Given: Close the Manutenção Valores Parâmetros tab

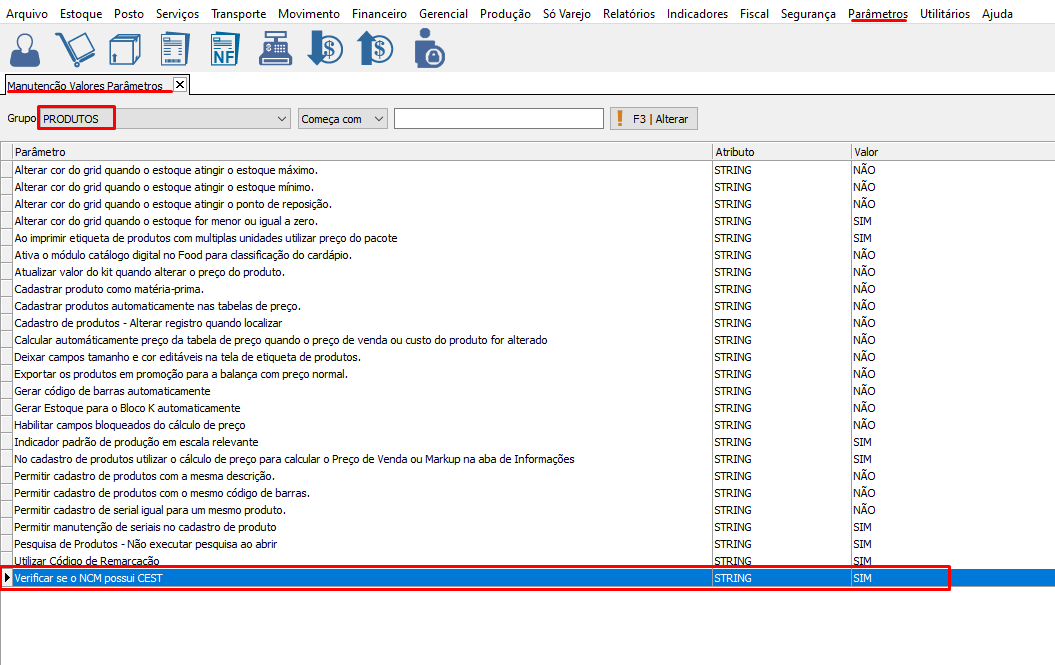Looking at the screenshot, I should pos(180,85).
